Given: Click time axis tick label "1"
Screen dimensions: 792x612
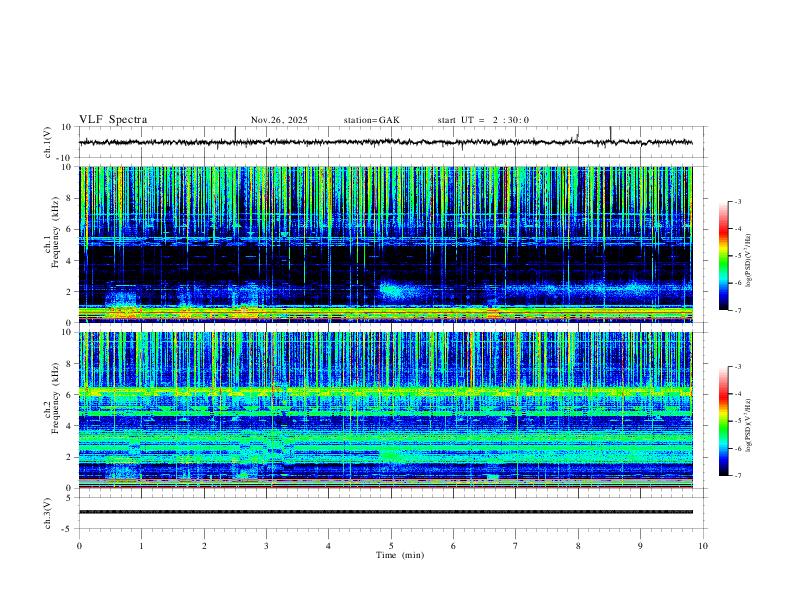Looking at the screenshot, I should 141,546.
